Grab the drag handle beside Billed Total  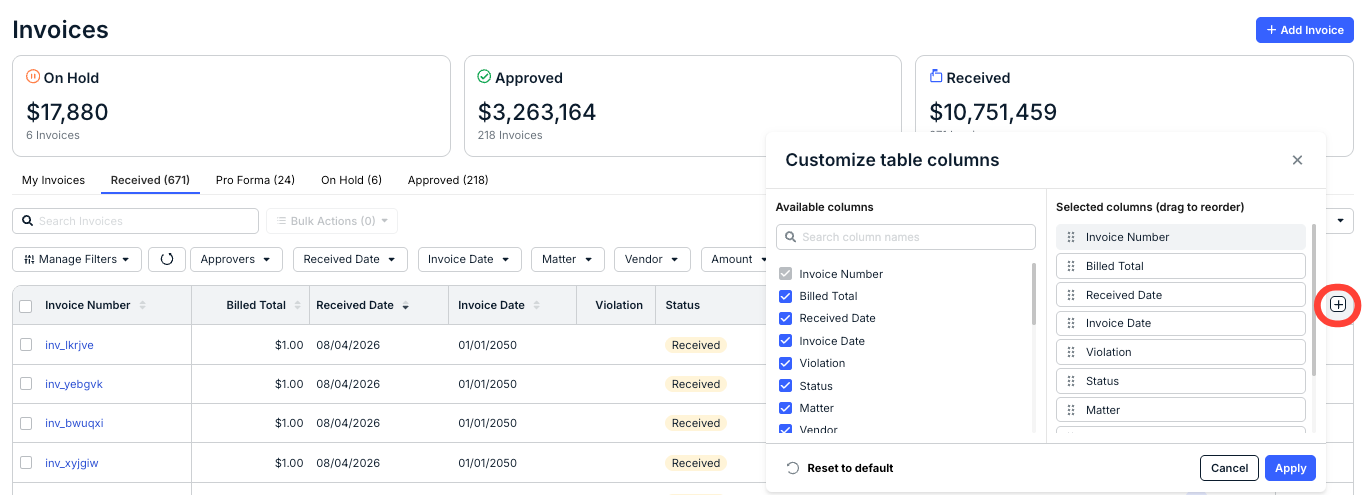pos(1071,266)
